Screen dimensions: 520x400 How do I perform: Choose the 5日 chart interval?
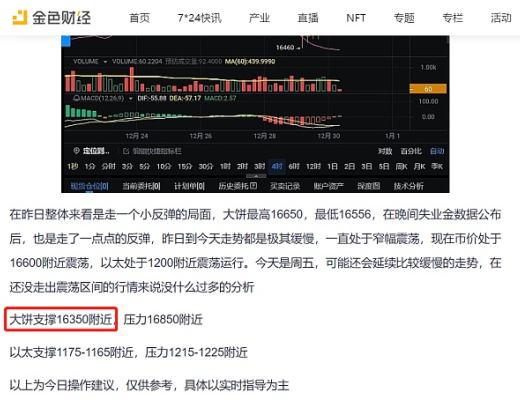[384, 166]
